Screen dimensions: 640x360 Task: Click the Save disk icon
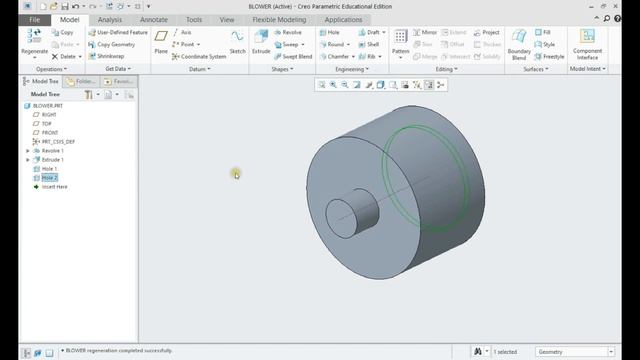[x=64, y=7]
